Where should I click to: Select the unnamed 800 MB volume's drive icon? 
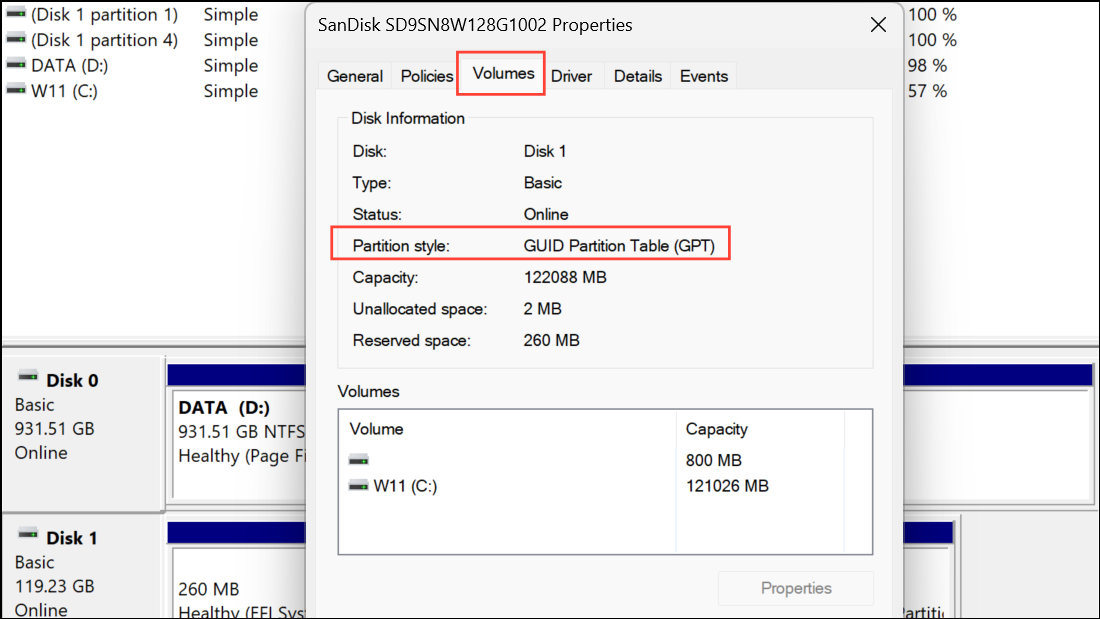click(358, 460)
